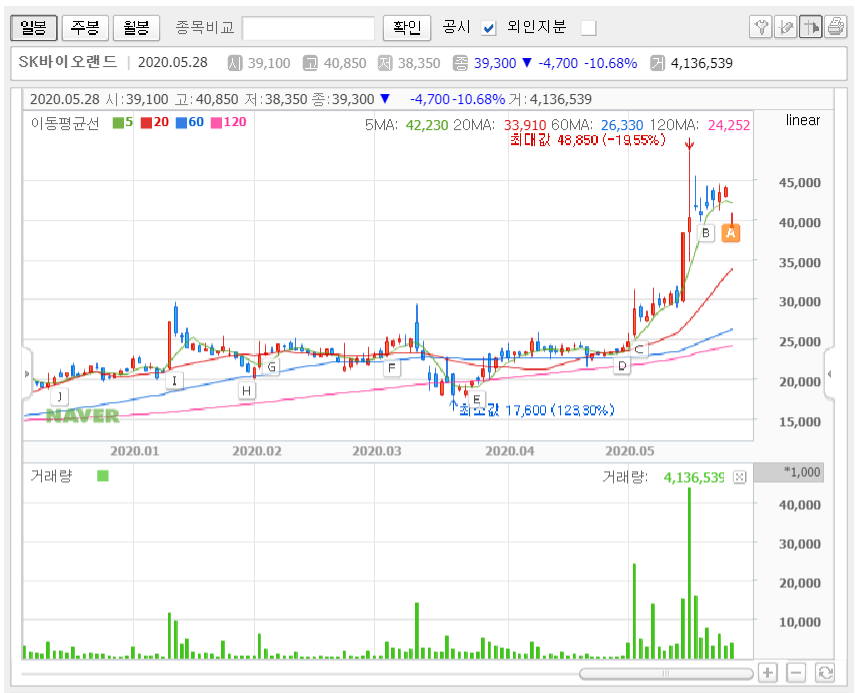Click the green 5-day MA swatch
This screenshot has width=855, height=693.
point(118,123)
